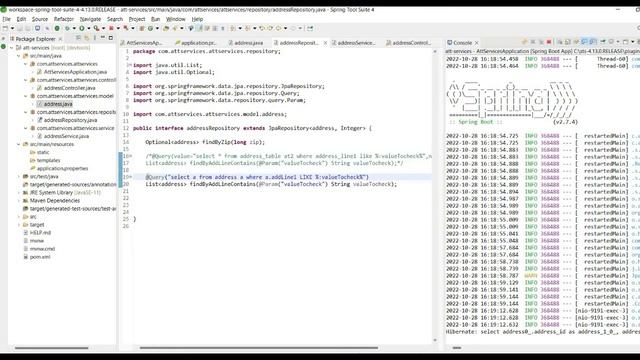The image size is (640, 360).
Task: Click the Debug bug toolbar icon
Action: (67, 28)
